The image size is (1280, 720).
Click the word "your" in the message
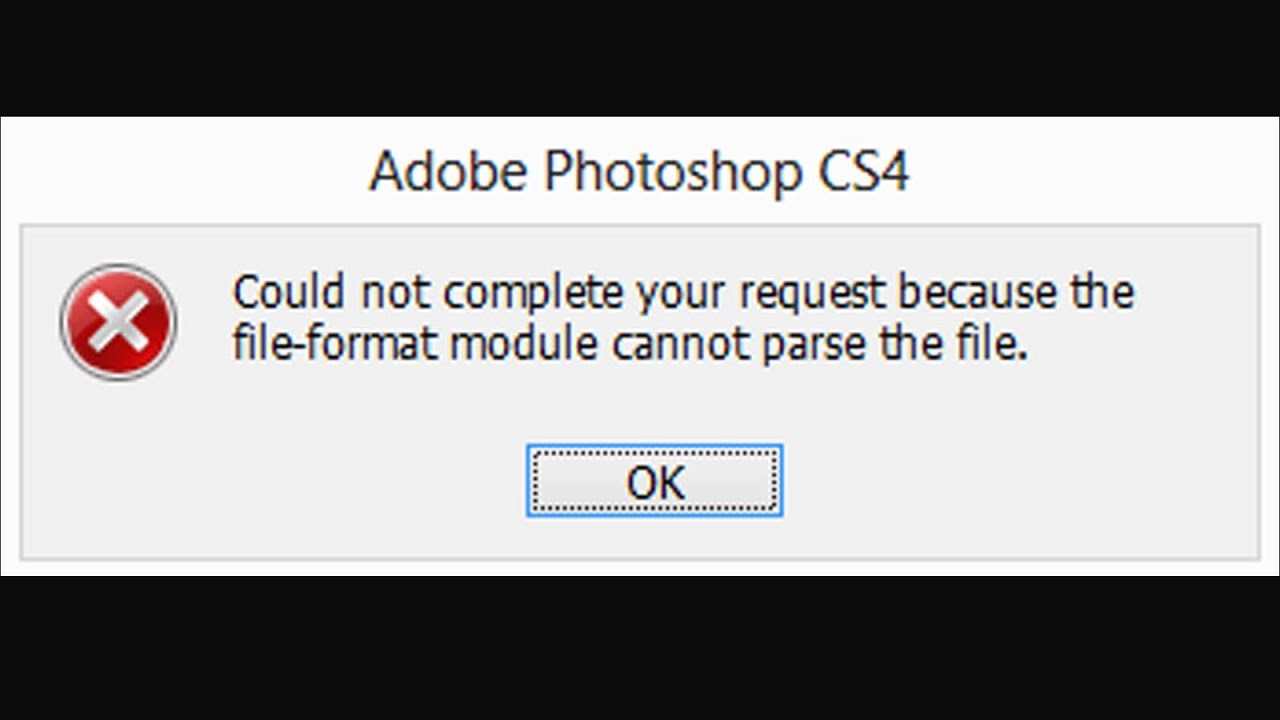click(x=689, y=293)
